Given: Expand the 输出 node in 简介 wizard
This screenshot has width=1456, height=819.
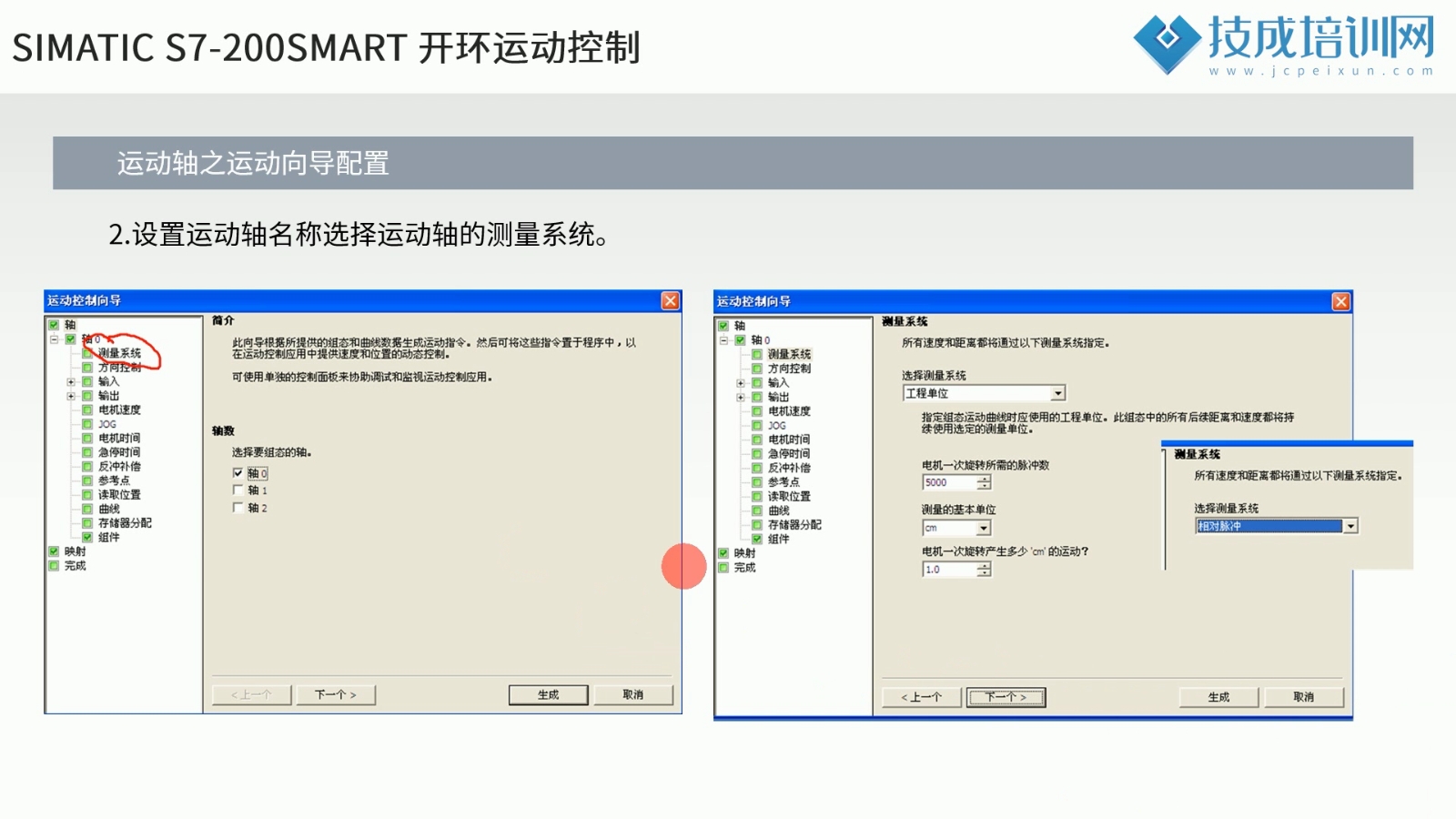Looking at the screenshot, I should click(71, 396).
